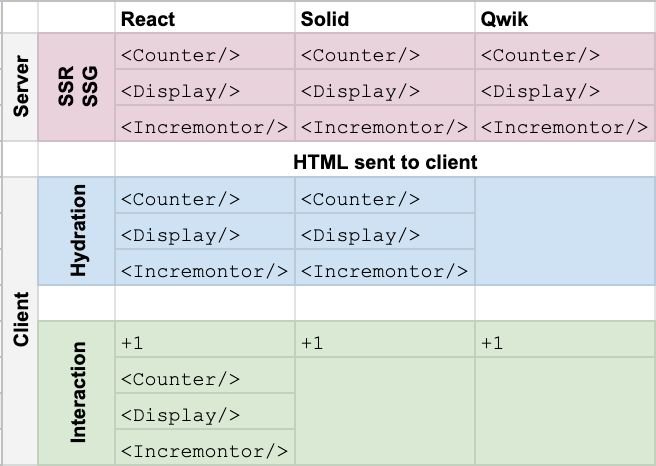Click the vertical Server row label
This screenshot has height=466, width=656.
pyautogui.click(x=21, y=88)
